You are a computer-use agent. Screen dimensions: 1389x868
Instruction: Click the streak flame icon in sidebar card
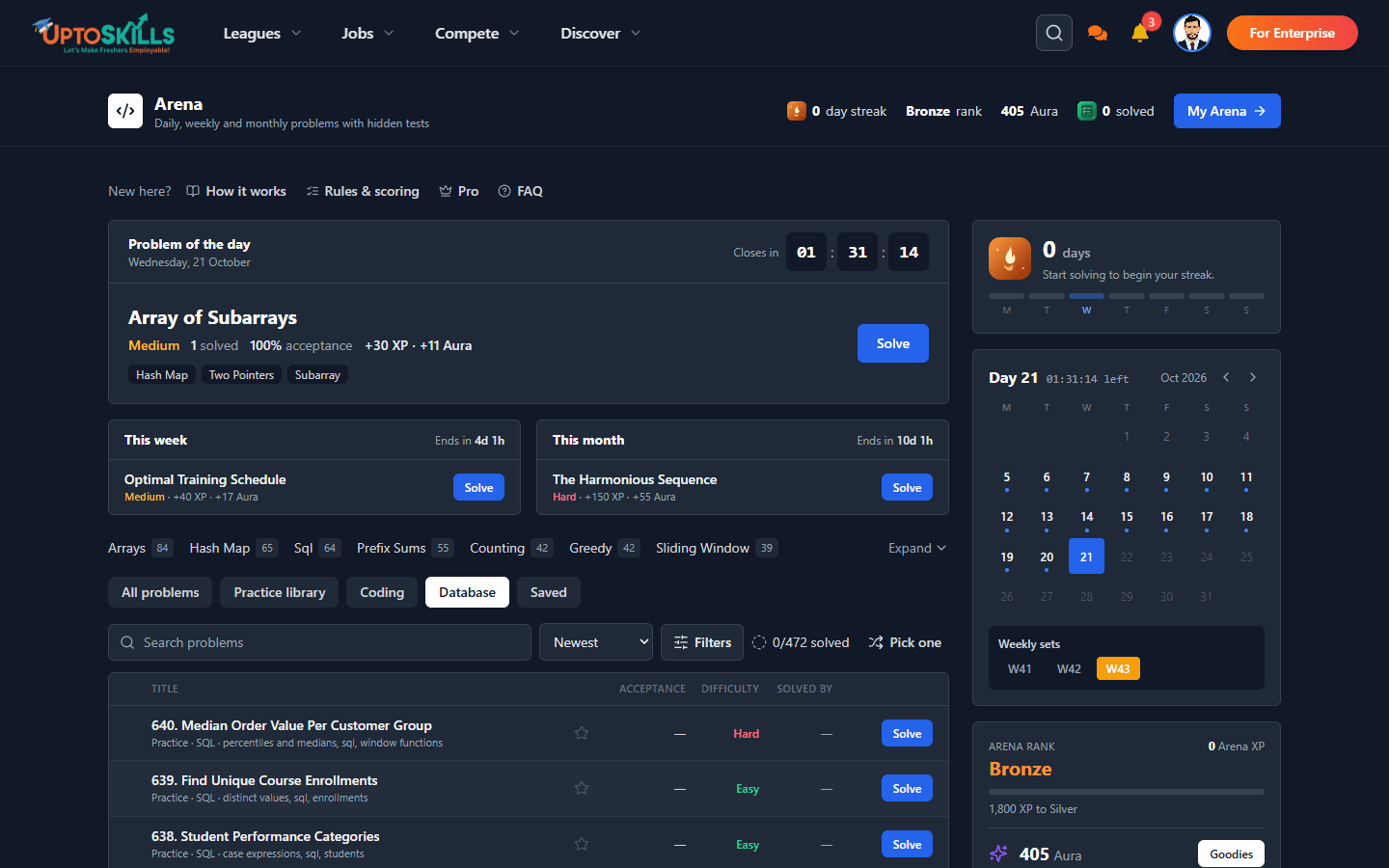coord(1010,258)
